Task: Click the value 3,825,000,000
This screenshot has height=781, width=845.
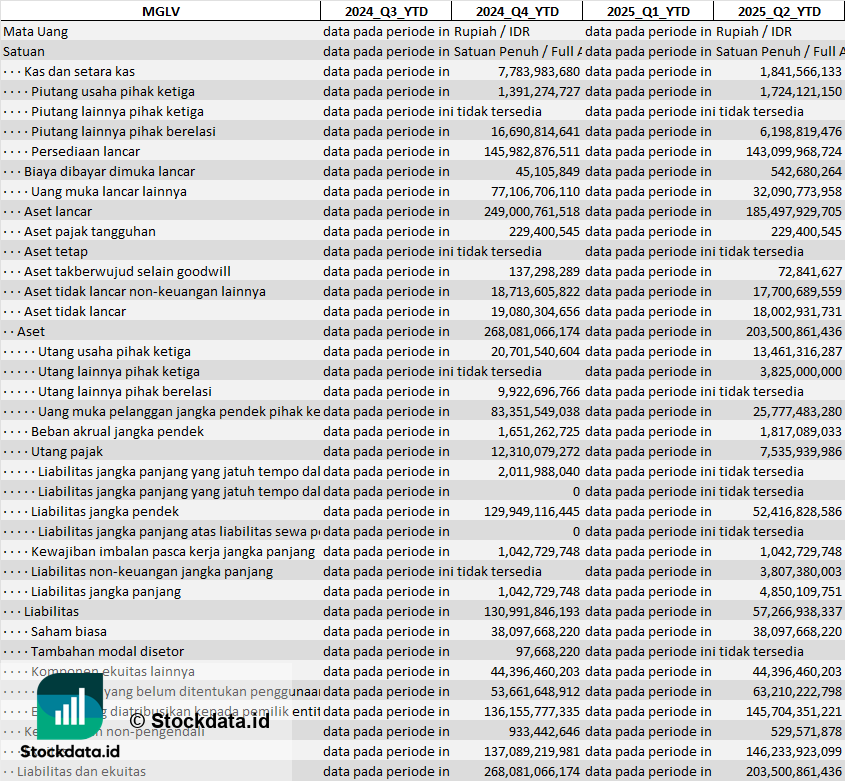Action: (800, 371)
